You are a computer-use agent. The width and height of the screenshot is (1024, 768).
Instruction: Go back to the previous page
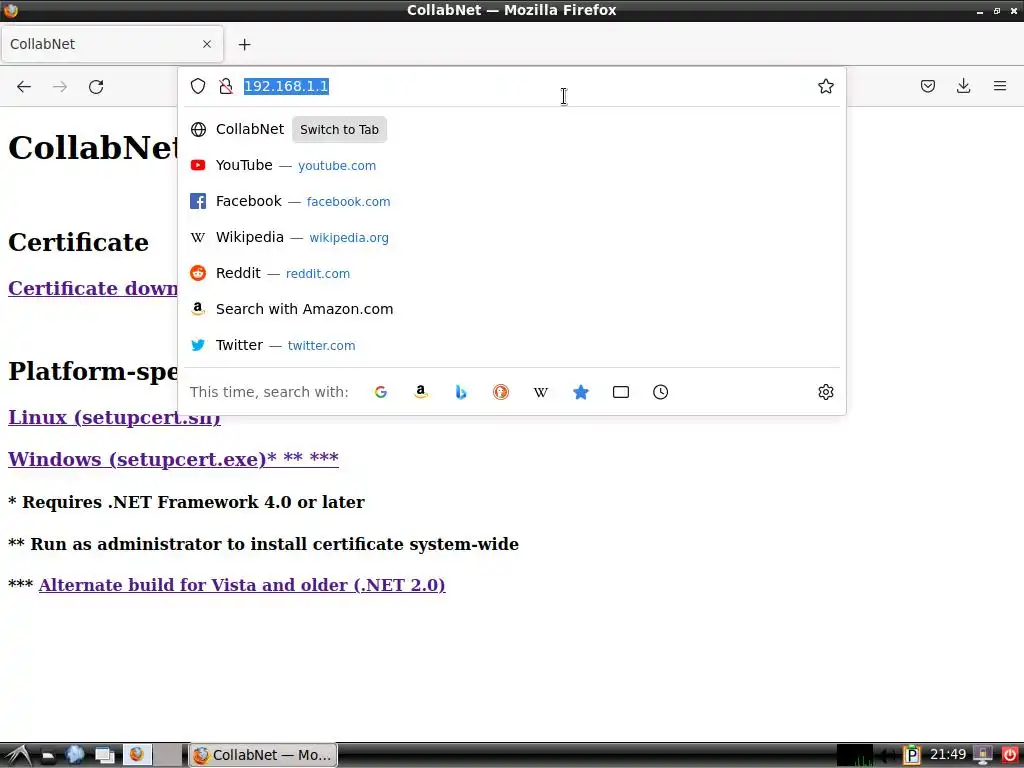(24, 86)
